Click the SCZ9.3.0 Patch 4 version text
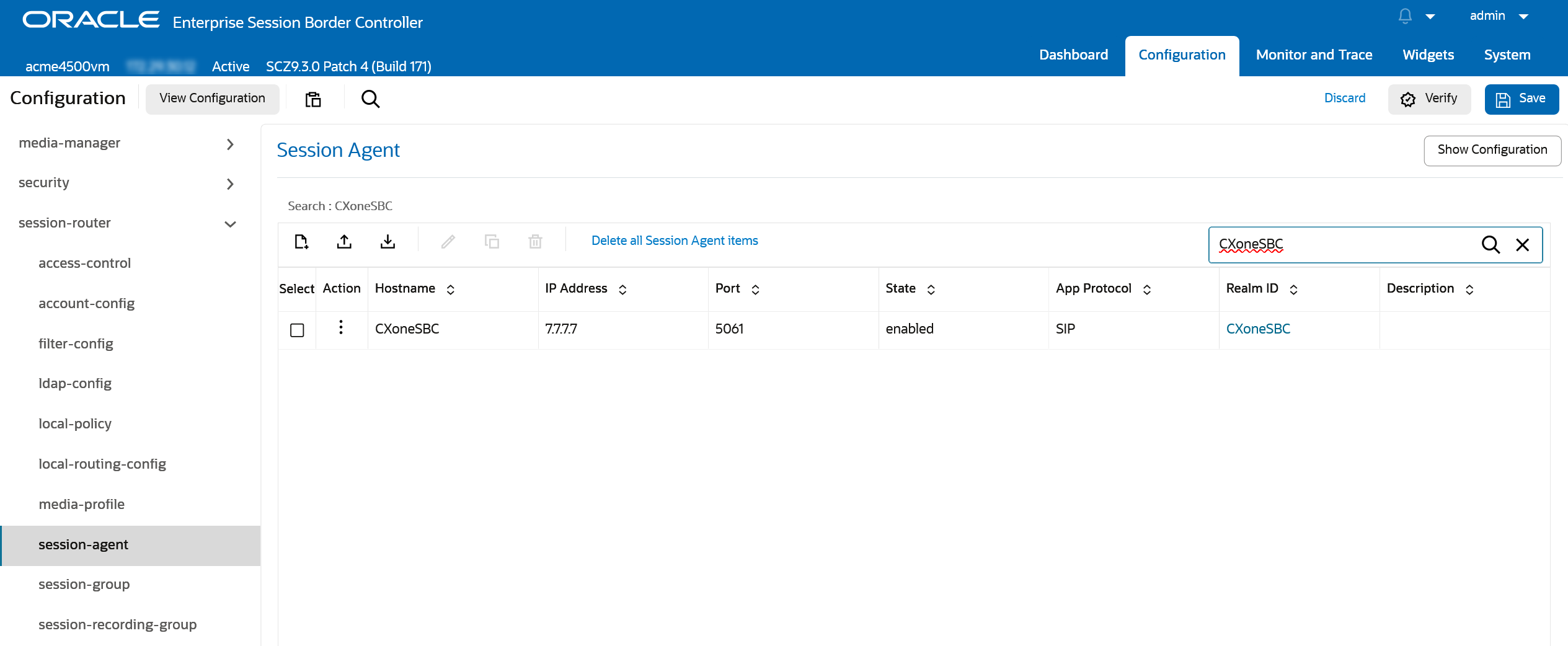1568x646 pixels. click(x=348, y=67)
